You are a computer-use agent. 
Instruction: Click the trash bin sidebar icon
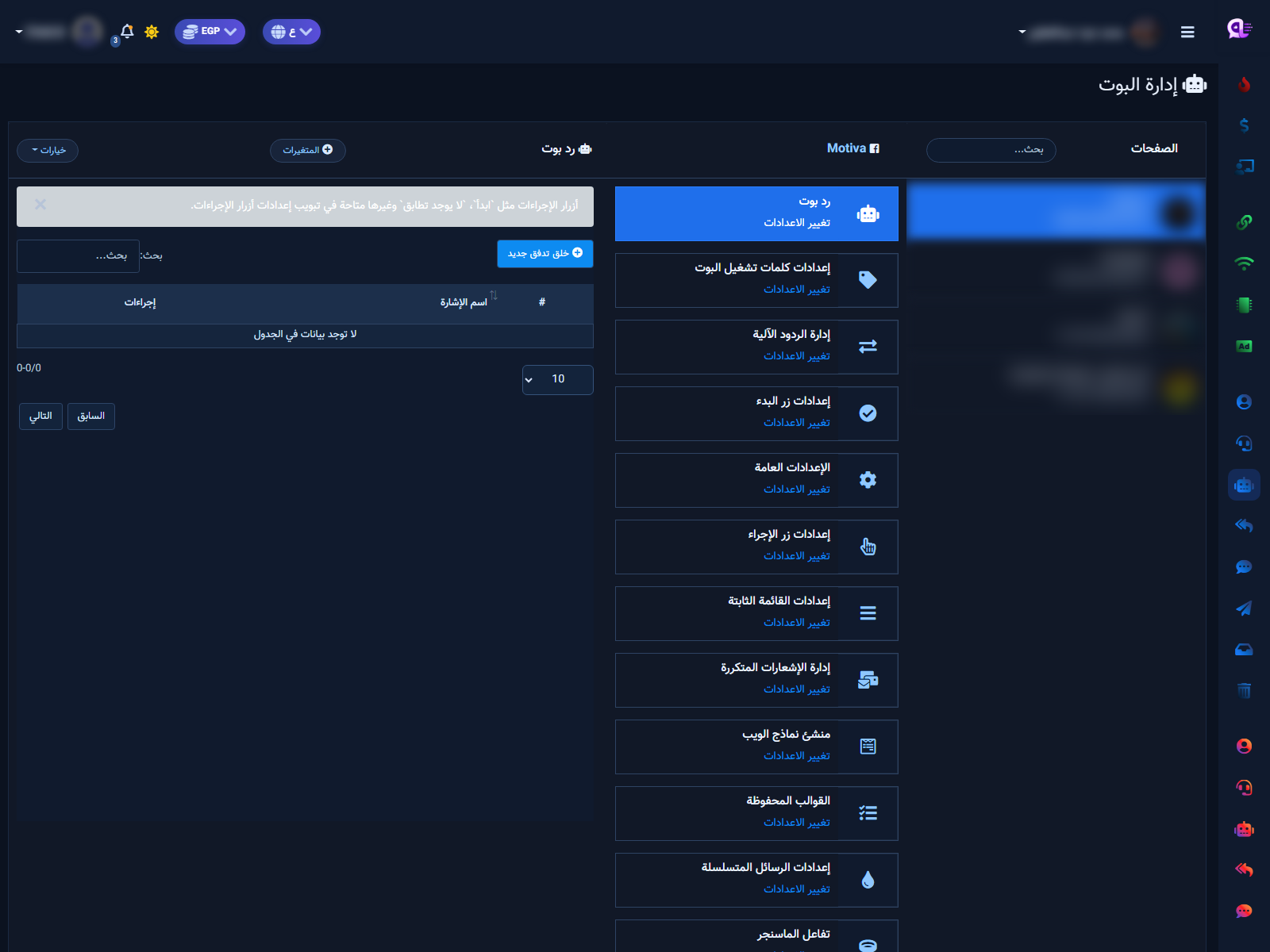pyautogui.click(x=1244, y=691)
